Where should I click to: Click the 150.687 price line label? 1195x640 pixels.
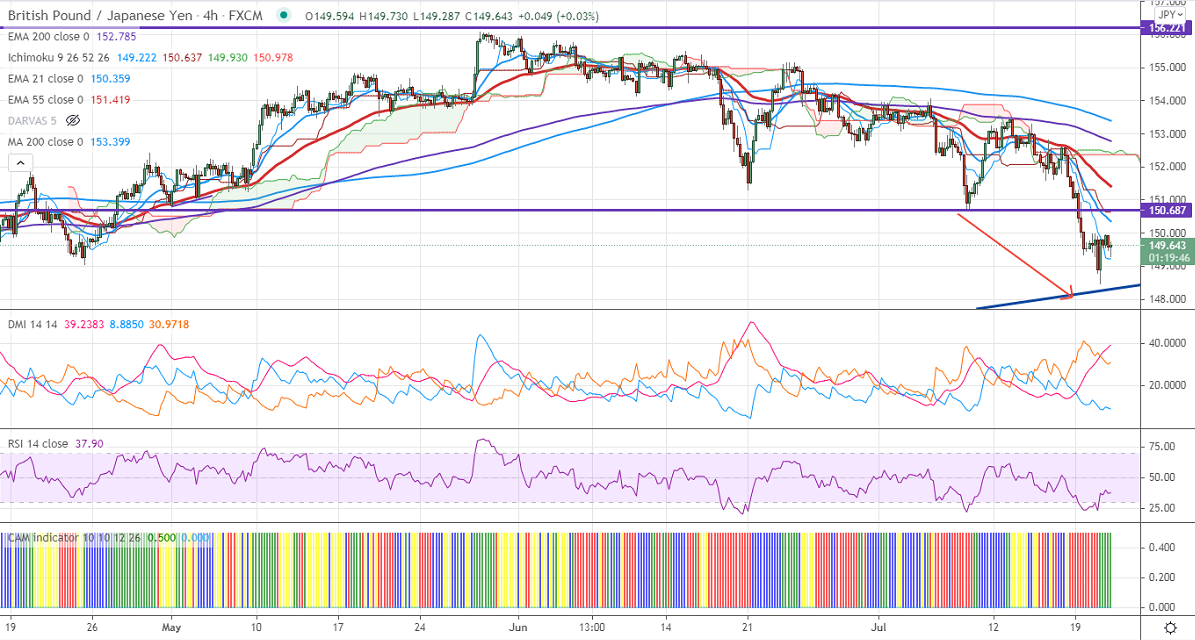(x=1167, y=210)
